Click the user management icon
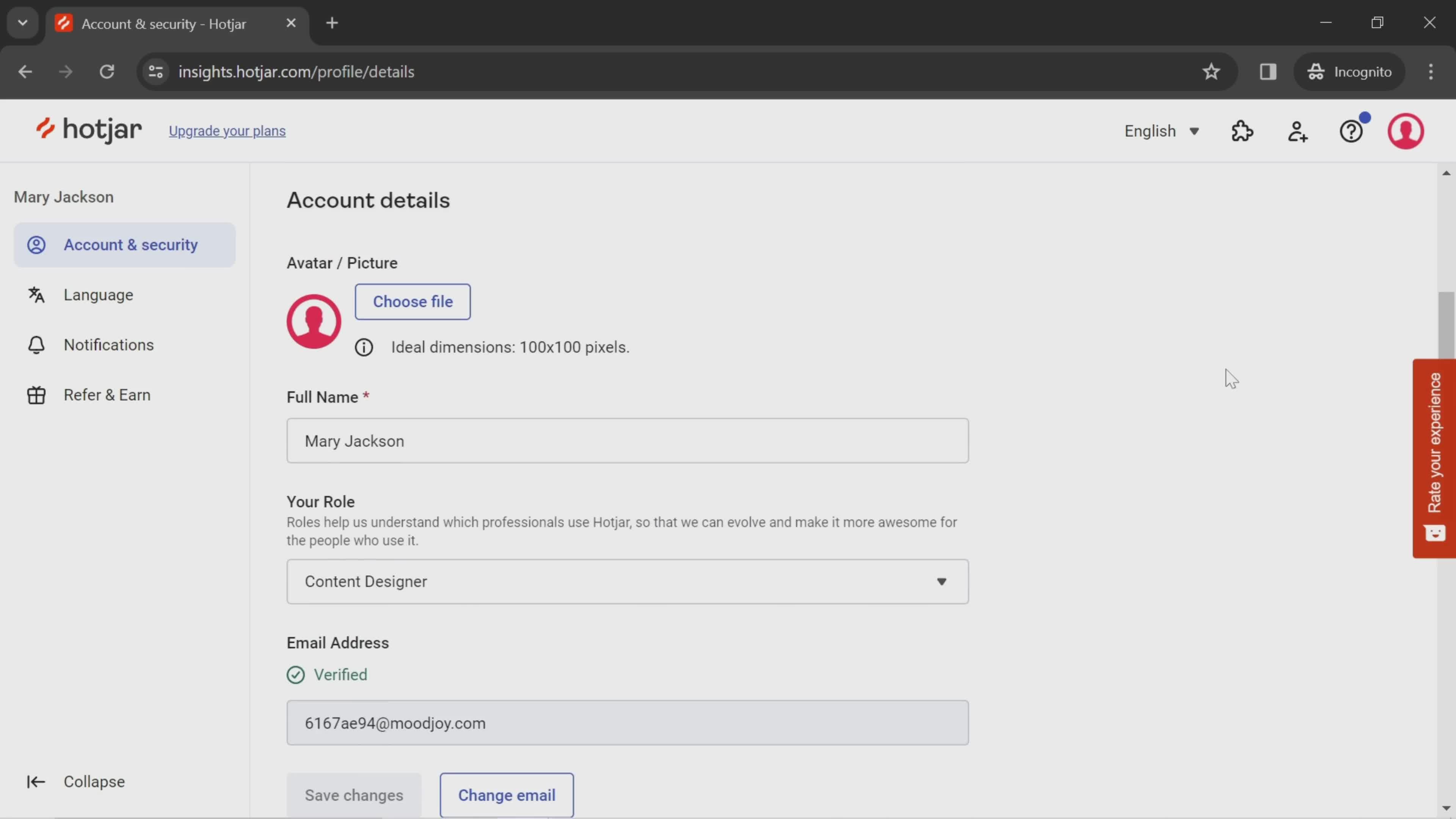 coord(1298,131)
